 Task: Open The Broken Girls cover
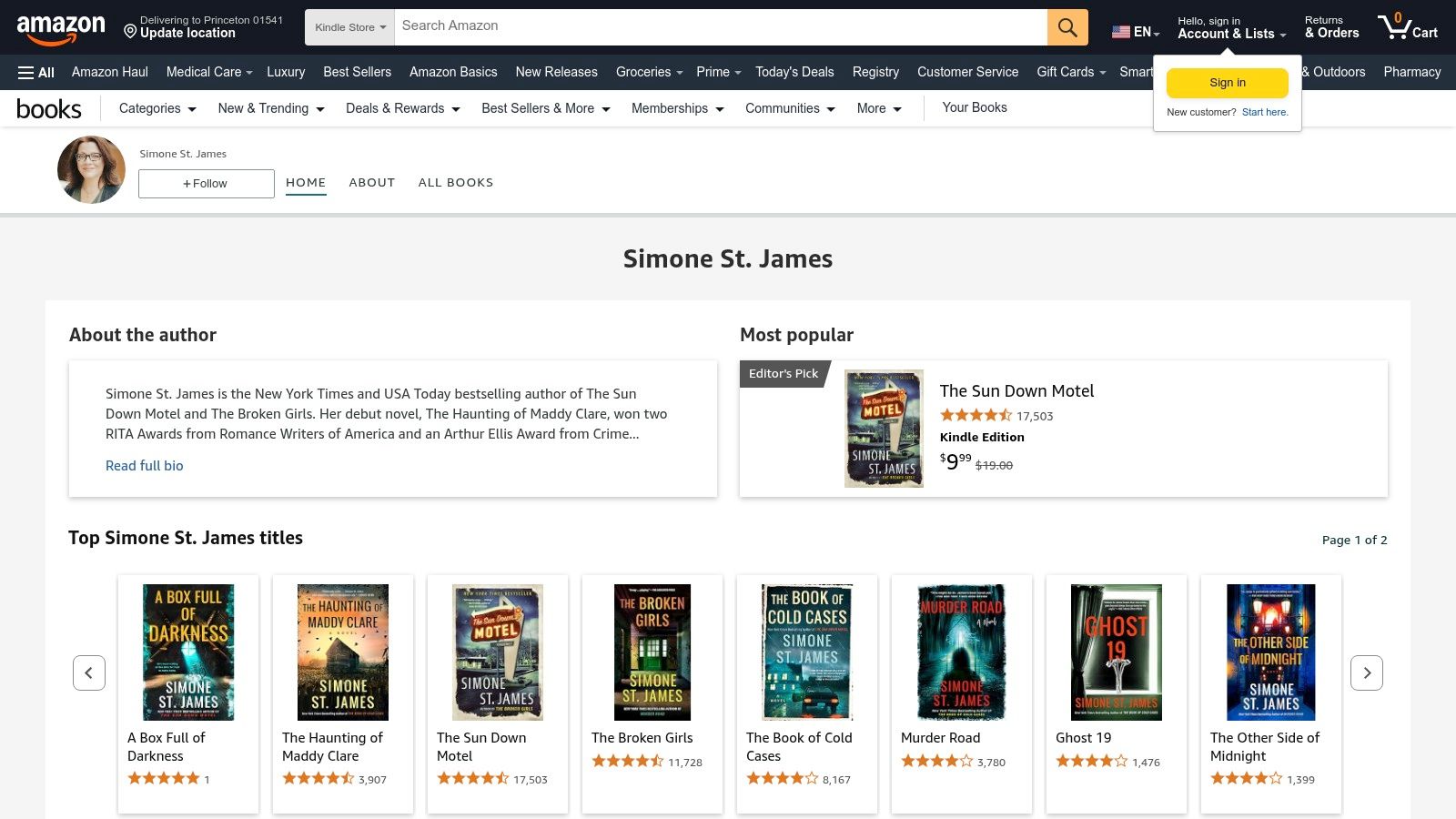[652, 652]
